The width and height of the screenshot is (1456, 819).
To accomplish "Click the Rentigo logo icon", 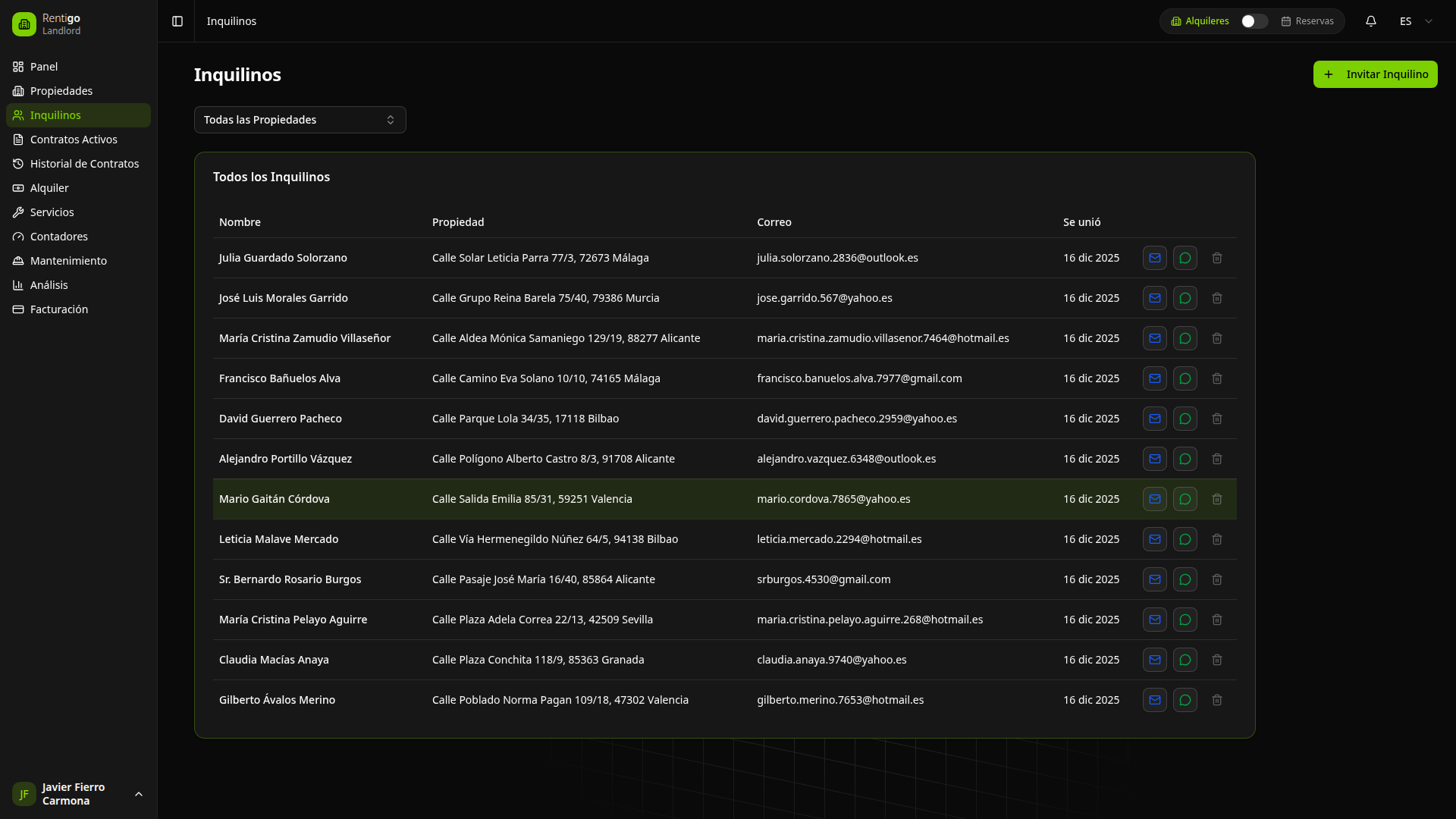I will tap(24, 24).
